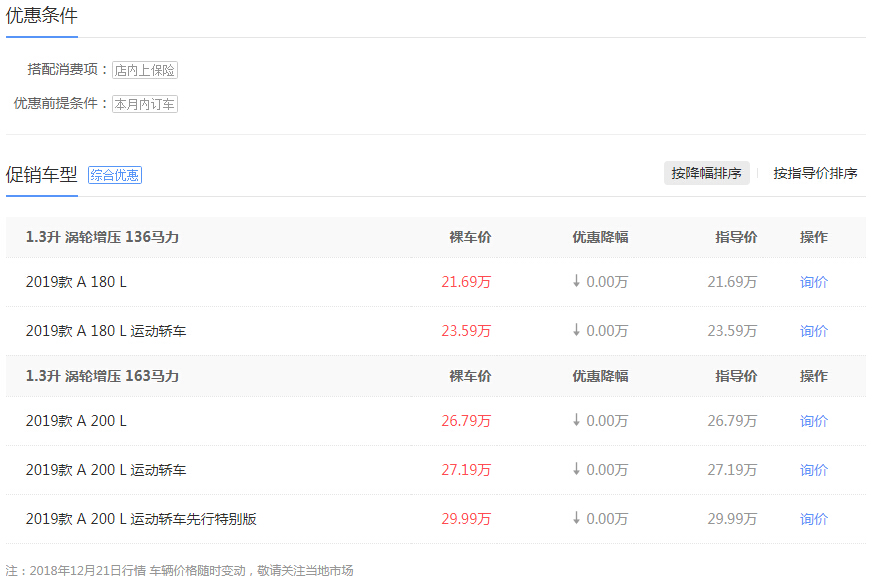Click the gray guide price 26.79万
This screenshot has height=586, width=879.
732,421
